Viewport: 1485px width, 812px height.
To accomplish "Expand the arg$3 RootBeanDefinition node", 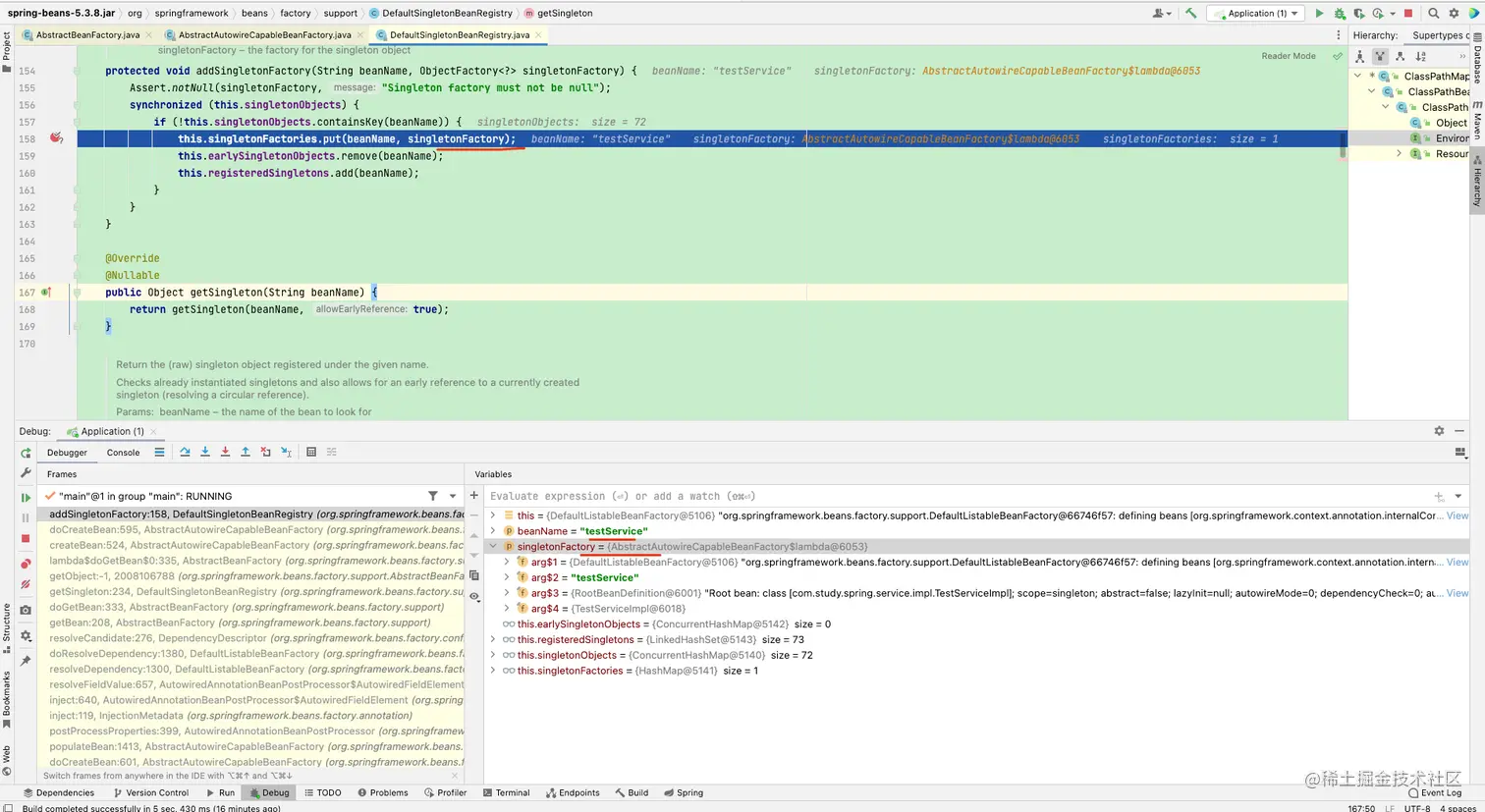I will click(507, 593).
